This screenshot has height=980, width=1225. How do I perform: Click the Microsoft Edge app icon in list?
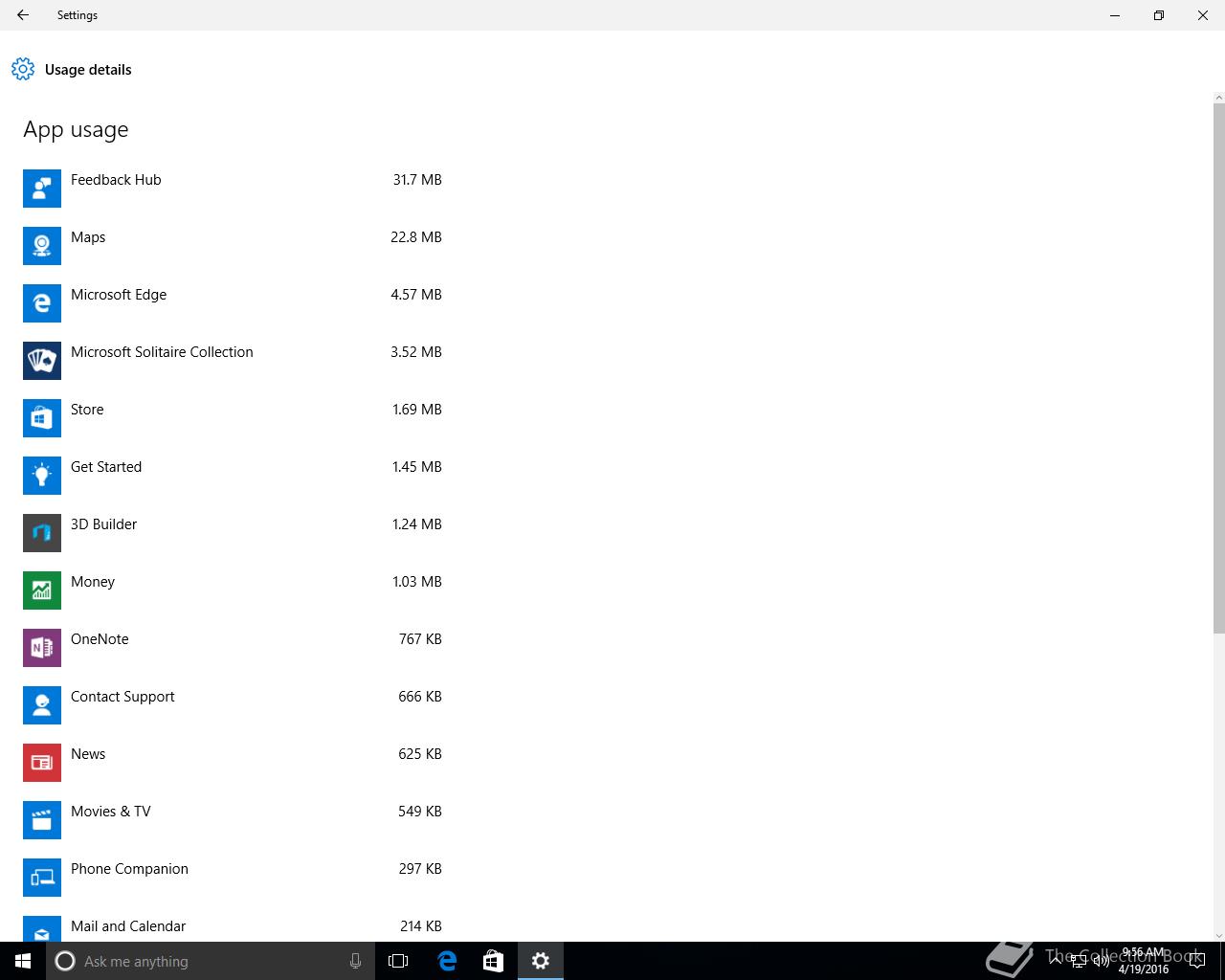(x=42, y=303)
